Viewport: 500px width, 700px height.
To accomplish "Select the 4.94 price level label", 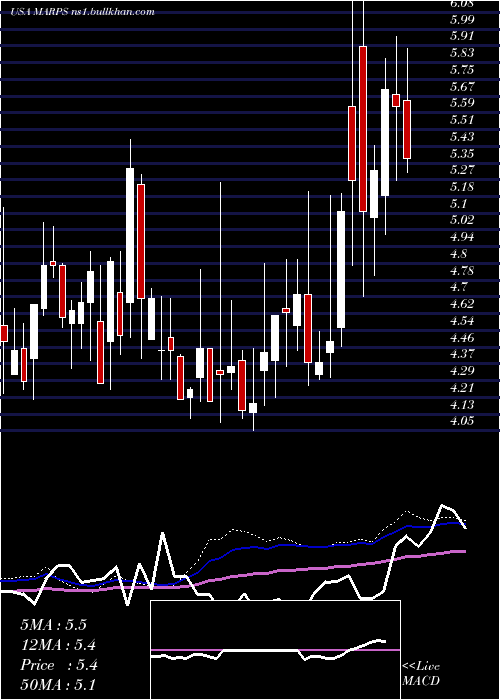I will pos(463,237).
